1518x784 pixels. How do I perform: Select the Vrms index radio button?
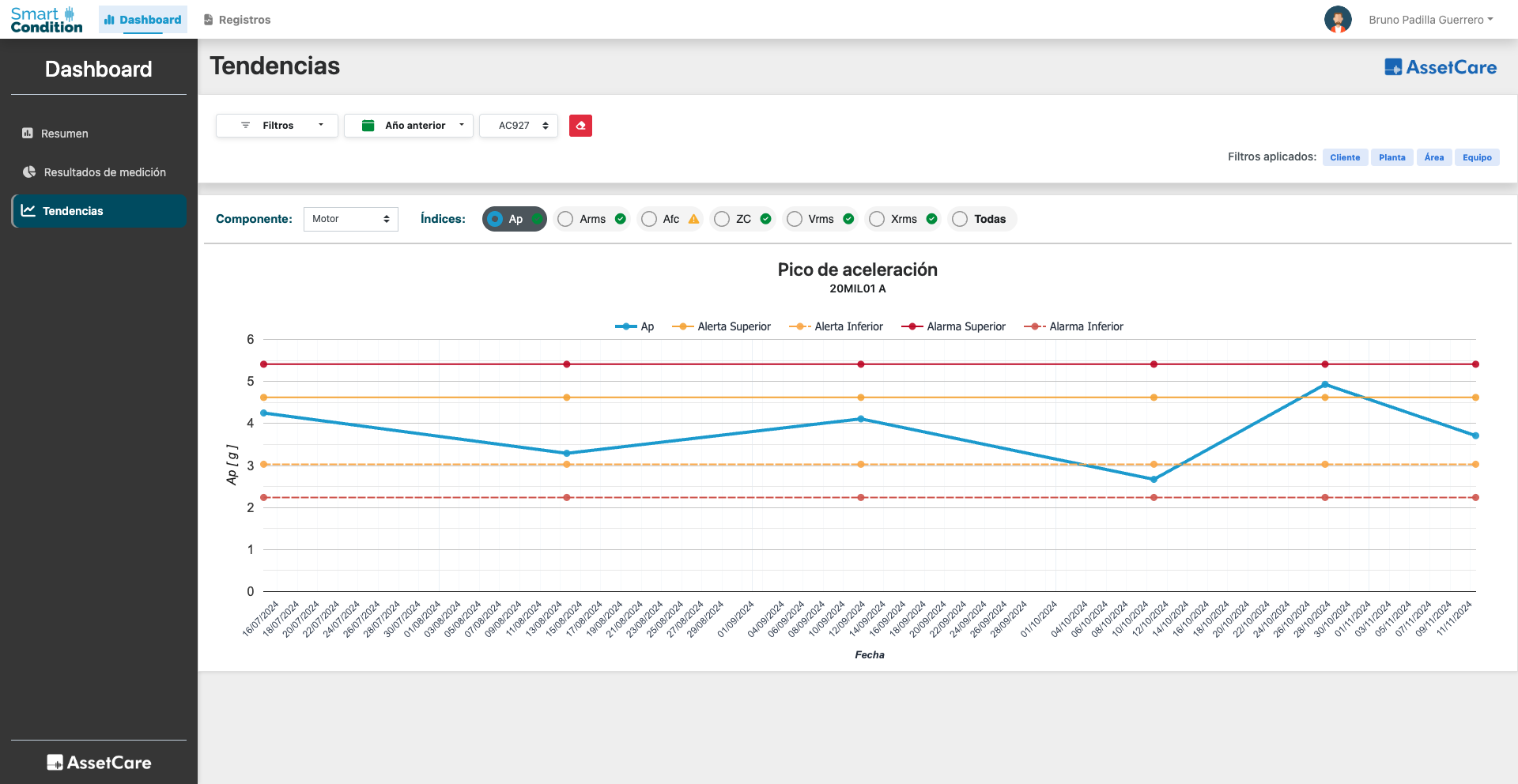click(795, 219)
